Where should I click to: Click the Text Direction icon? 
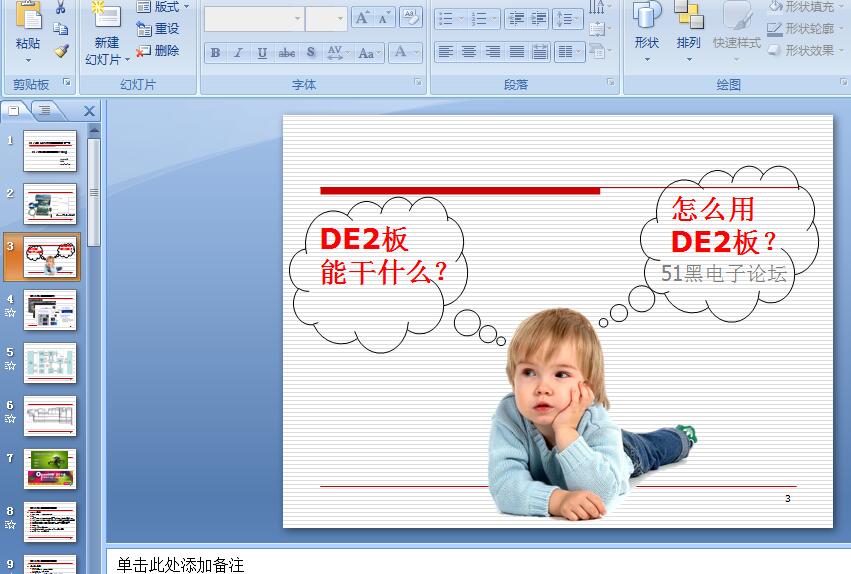pyautogui.click(x=598, y=7)
